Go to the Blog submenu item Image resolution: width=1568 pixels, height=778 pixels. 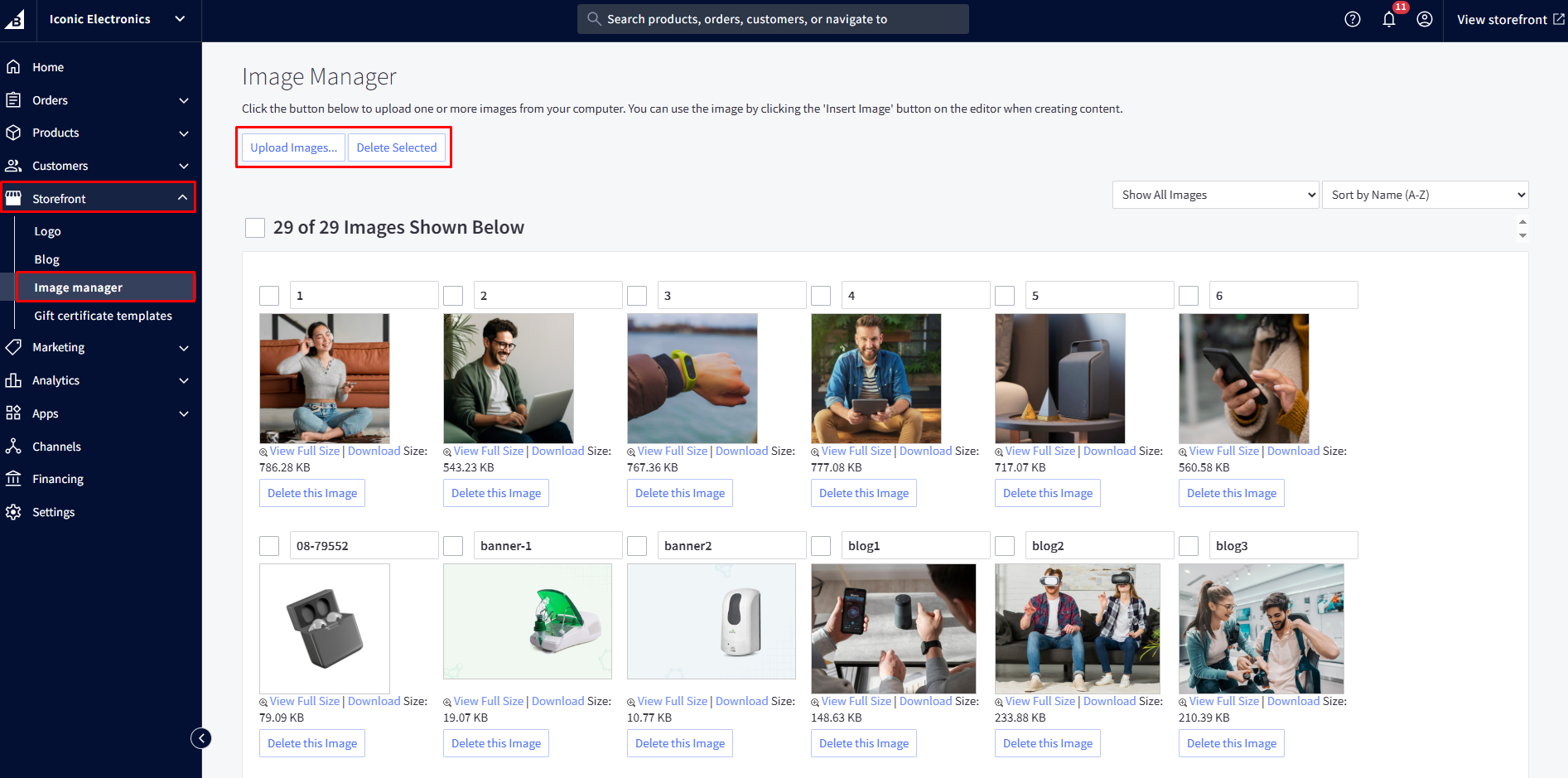click(46, 259)
